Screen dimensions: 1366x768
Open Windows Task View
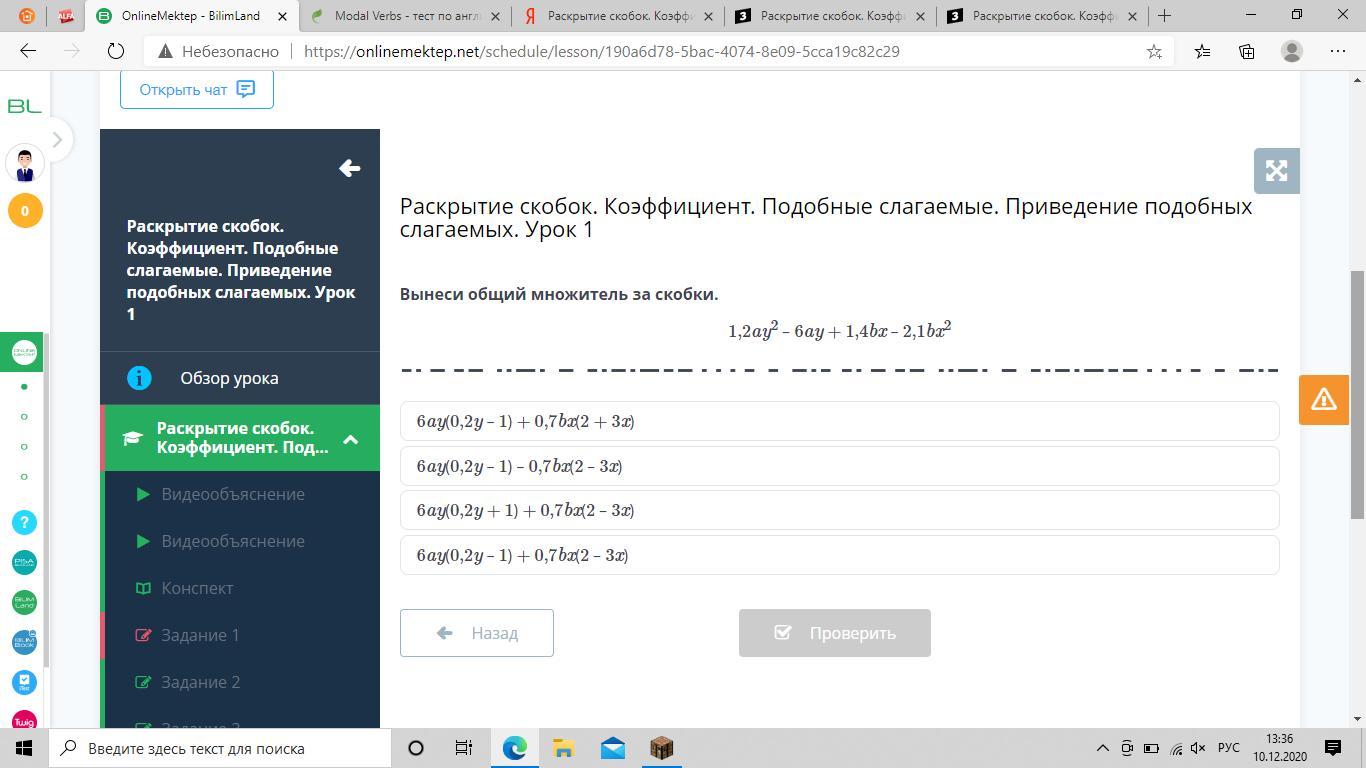point(464,748)
